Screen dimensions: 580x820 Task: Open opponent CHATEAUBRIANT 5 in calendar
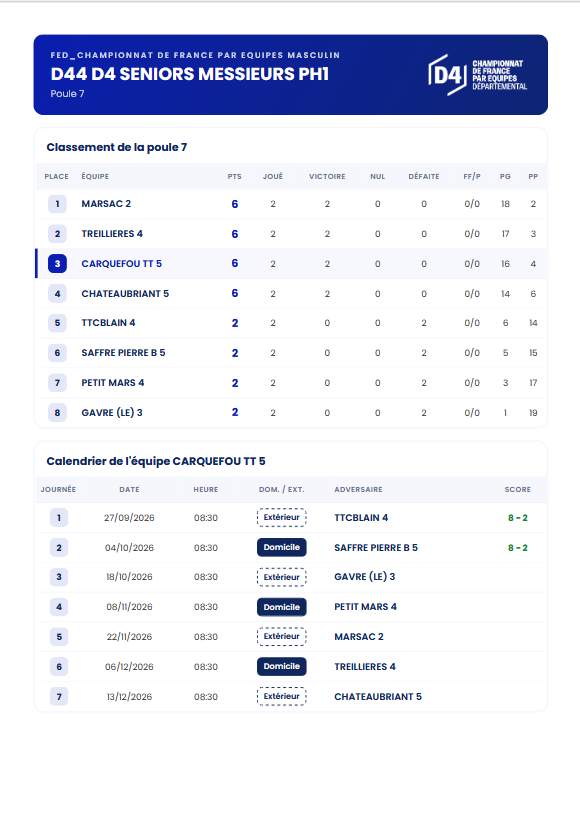point(378,697)
